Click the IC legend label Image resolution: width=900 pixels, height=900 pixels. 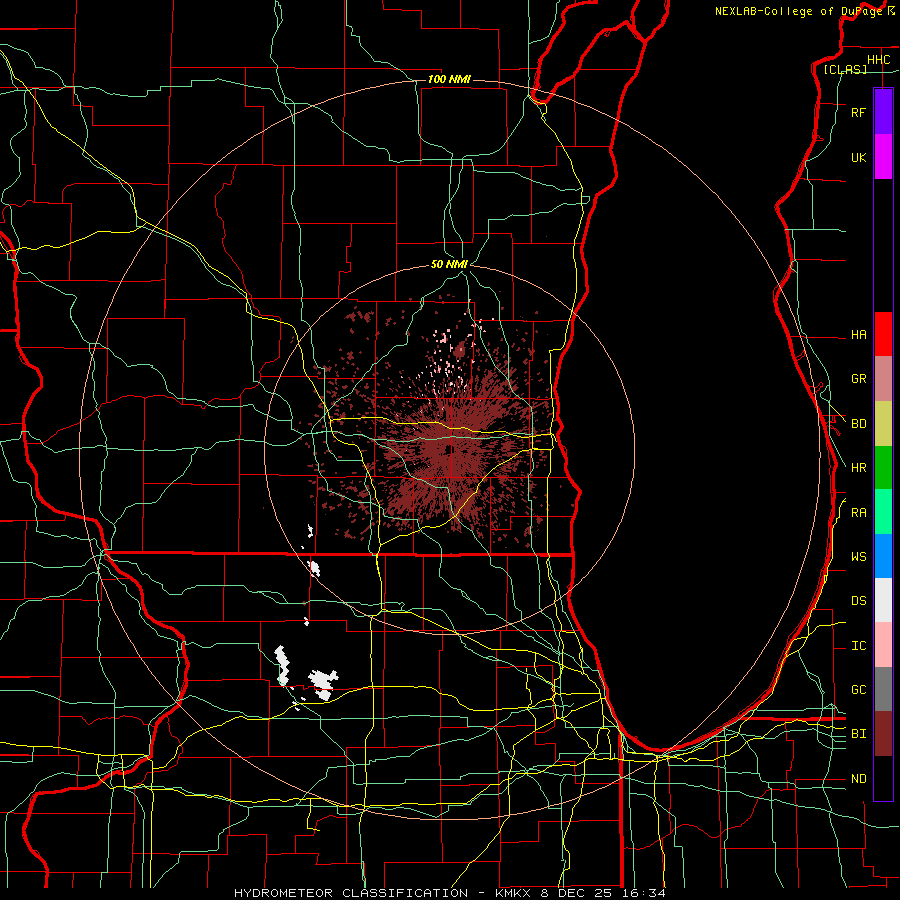click(858, 646)
